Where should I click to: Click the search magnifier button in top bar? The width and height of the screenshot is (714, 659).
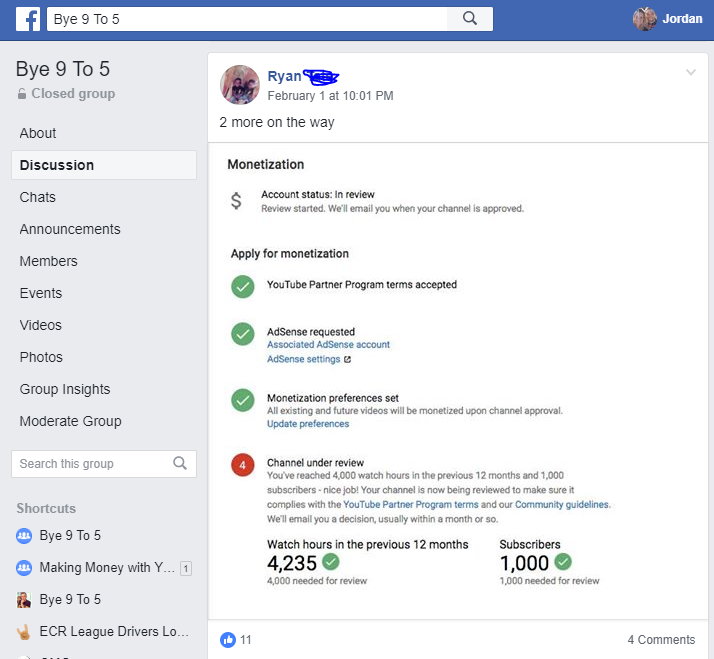click(469, 19)
